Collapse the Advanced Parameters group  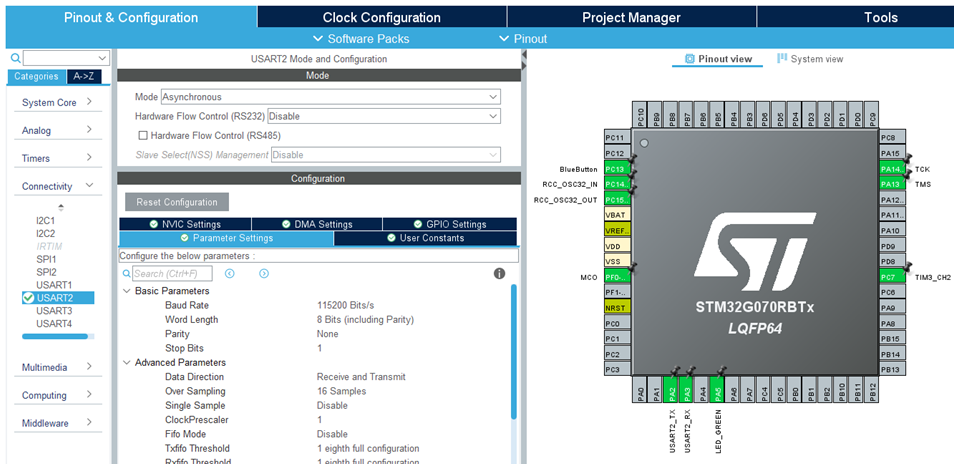tap(127, 362)
